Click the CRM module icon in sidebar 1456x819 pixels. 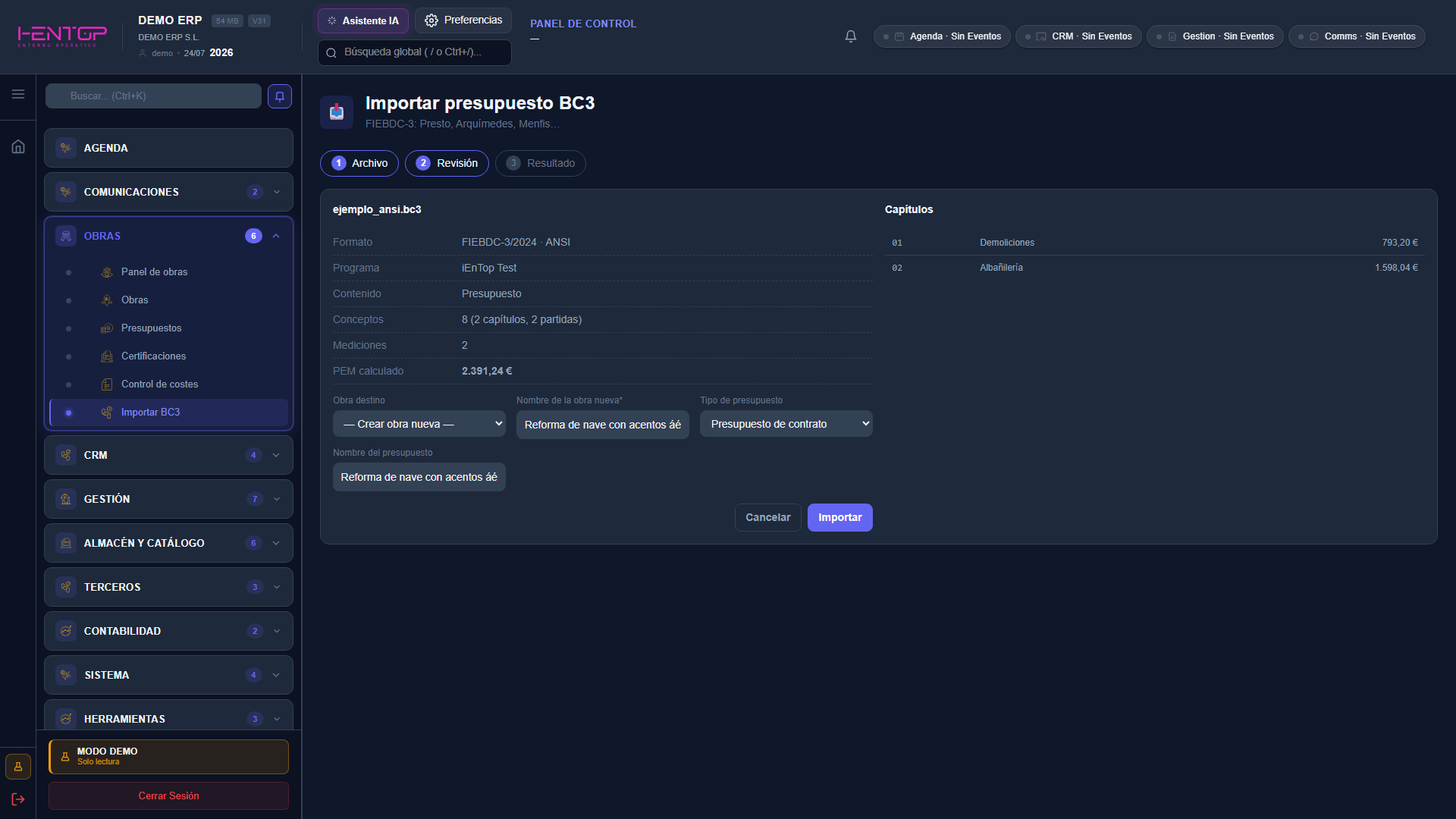pos(66,455)
